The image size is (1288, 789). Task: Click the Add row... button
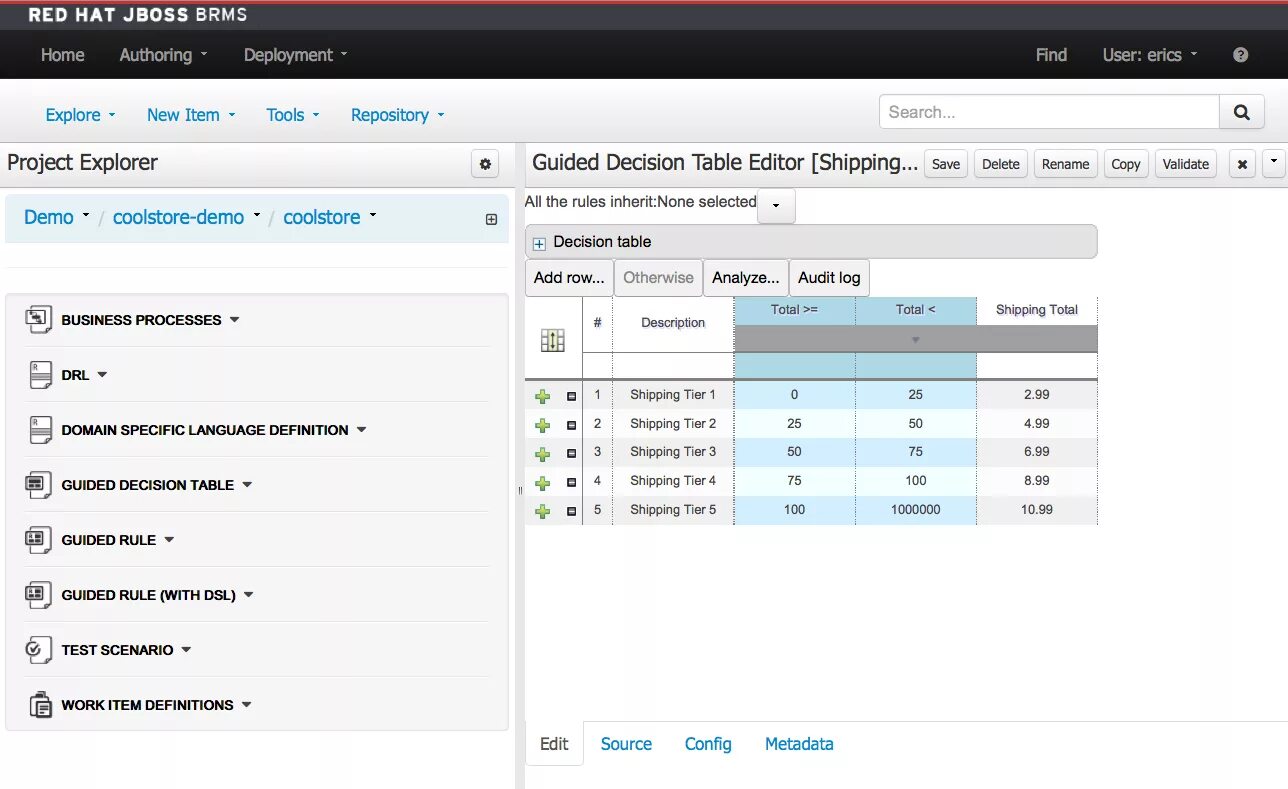[x=569, y=278]
